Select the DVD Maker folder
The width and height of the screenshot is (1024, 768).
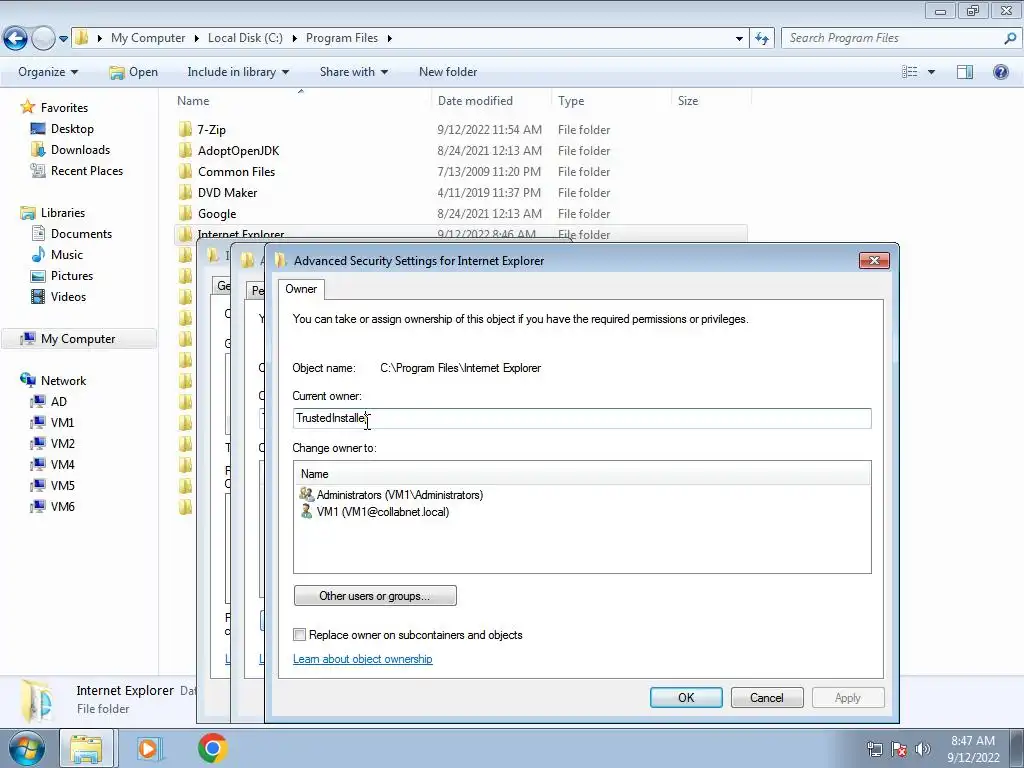click(227, 193)
